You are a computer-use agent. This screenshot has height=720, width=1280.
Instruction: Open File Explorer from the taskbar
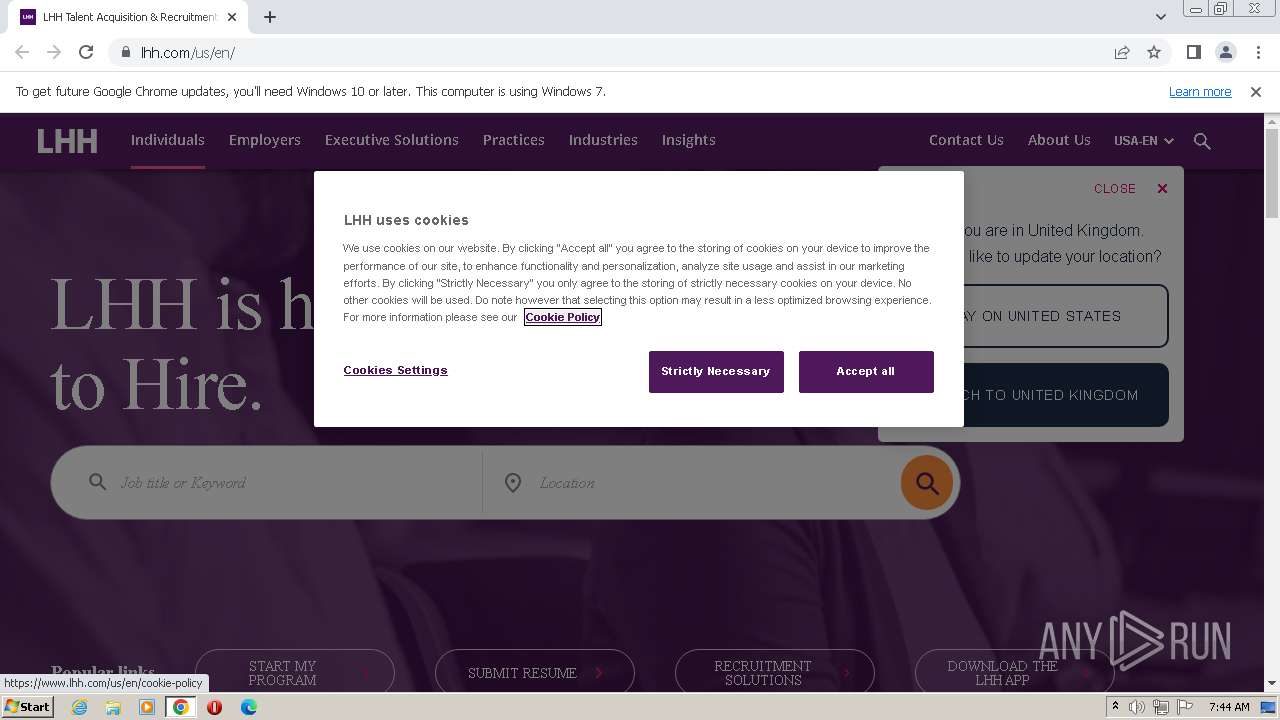[x=113, y=707]
